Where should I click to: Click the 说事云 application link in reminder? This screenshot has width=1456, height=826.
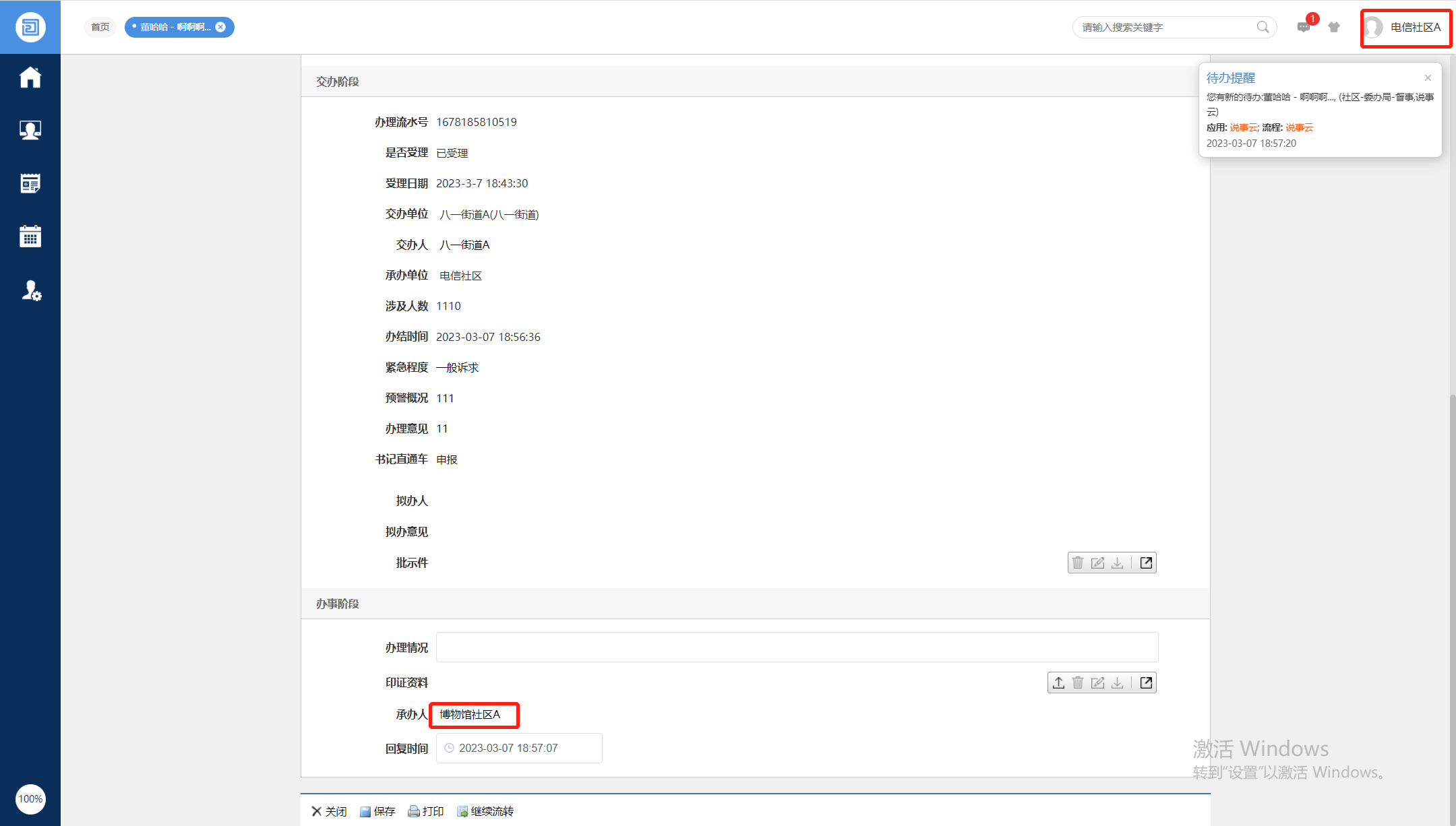tap(1243, 127)
